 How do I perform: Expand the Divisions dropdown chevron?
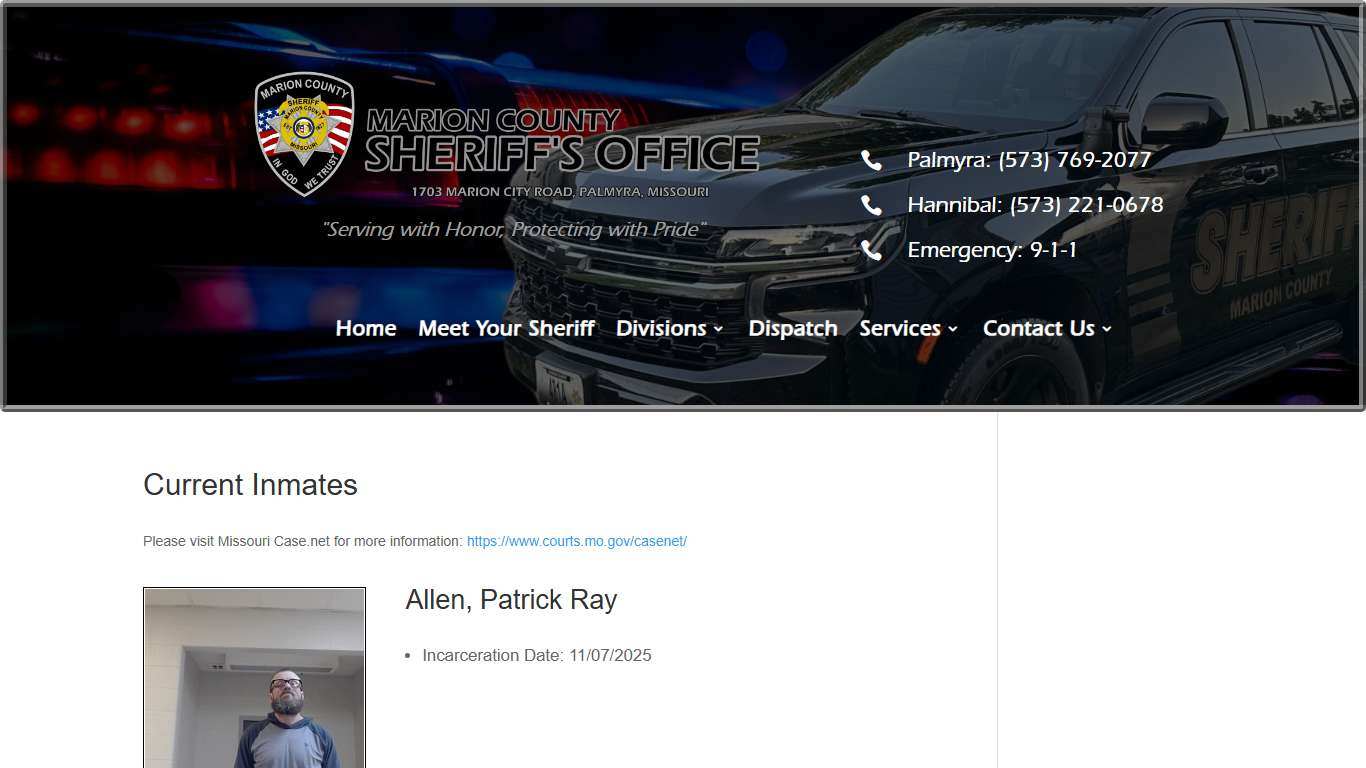click(718, 330)
